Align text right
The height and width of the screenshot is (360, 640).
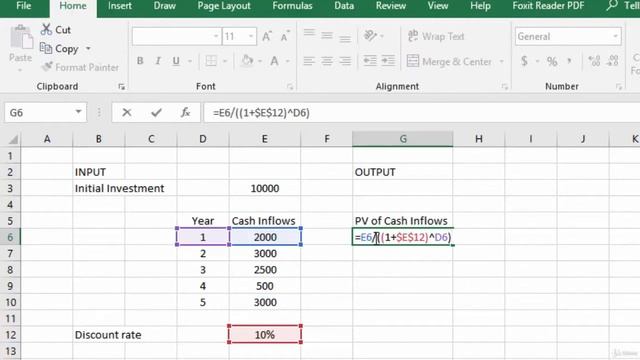(345, 61)
